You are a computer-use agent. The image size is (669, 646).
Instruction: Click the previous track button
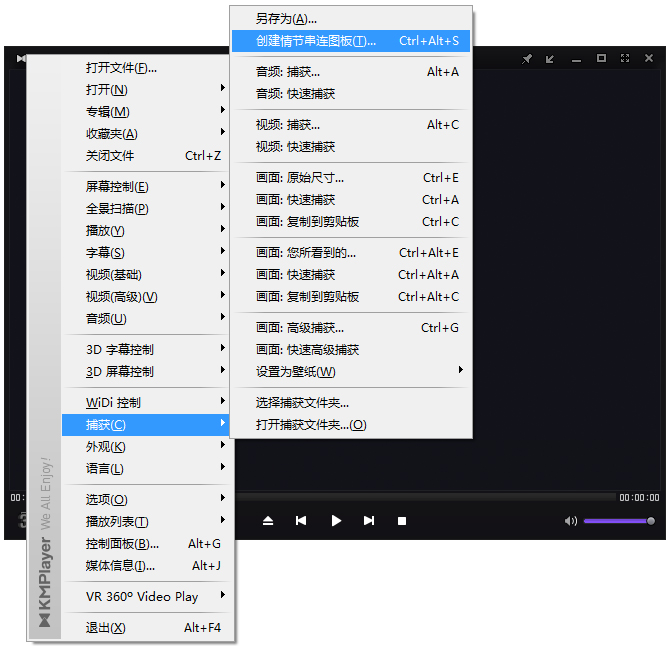[x=301, y=521]
